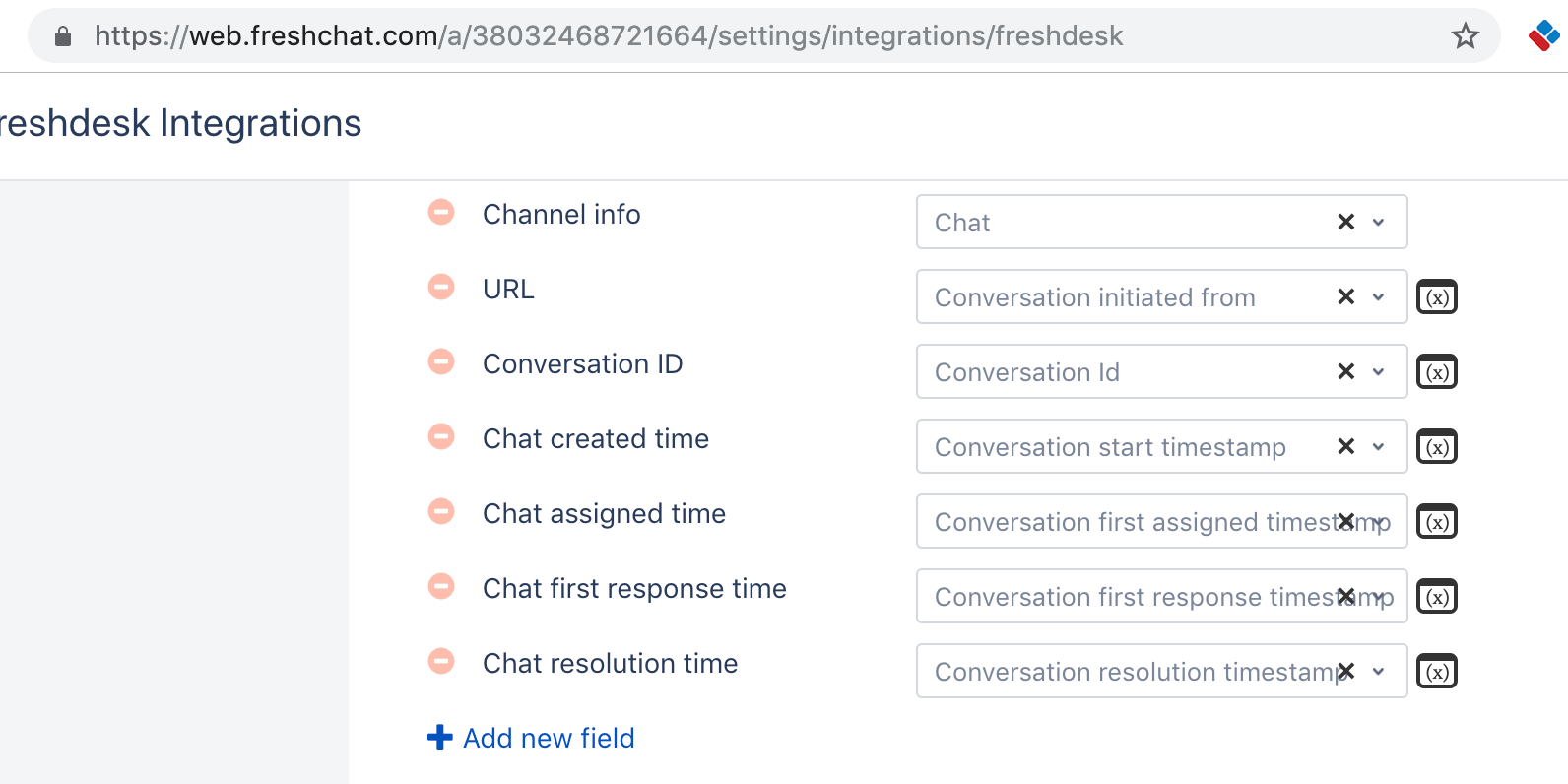Open placeholder picker for Chat resolution time
This screenshot has height=784, width=1568.
click(x=1437, y=672)
